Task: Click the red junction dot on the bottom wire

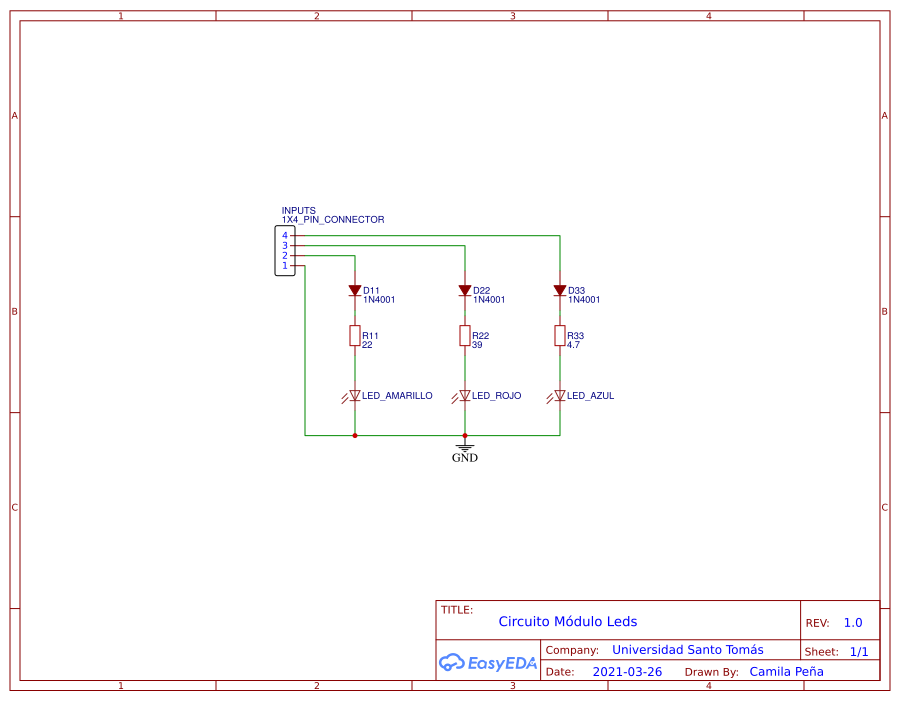Action: click(x=355, y=435)
